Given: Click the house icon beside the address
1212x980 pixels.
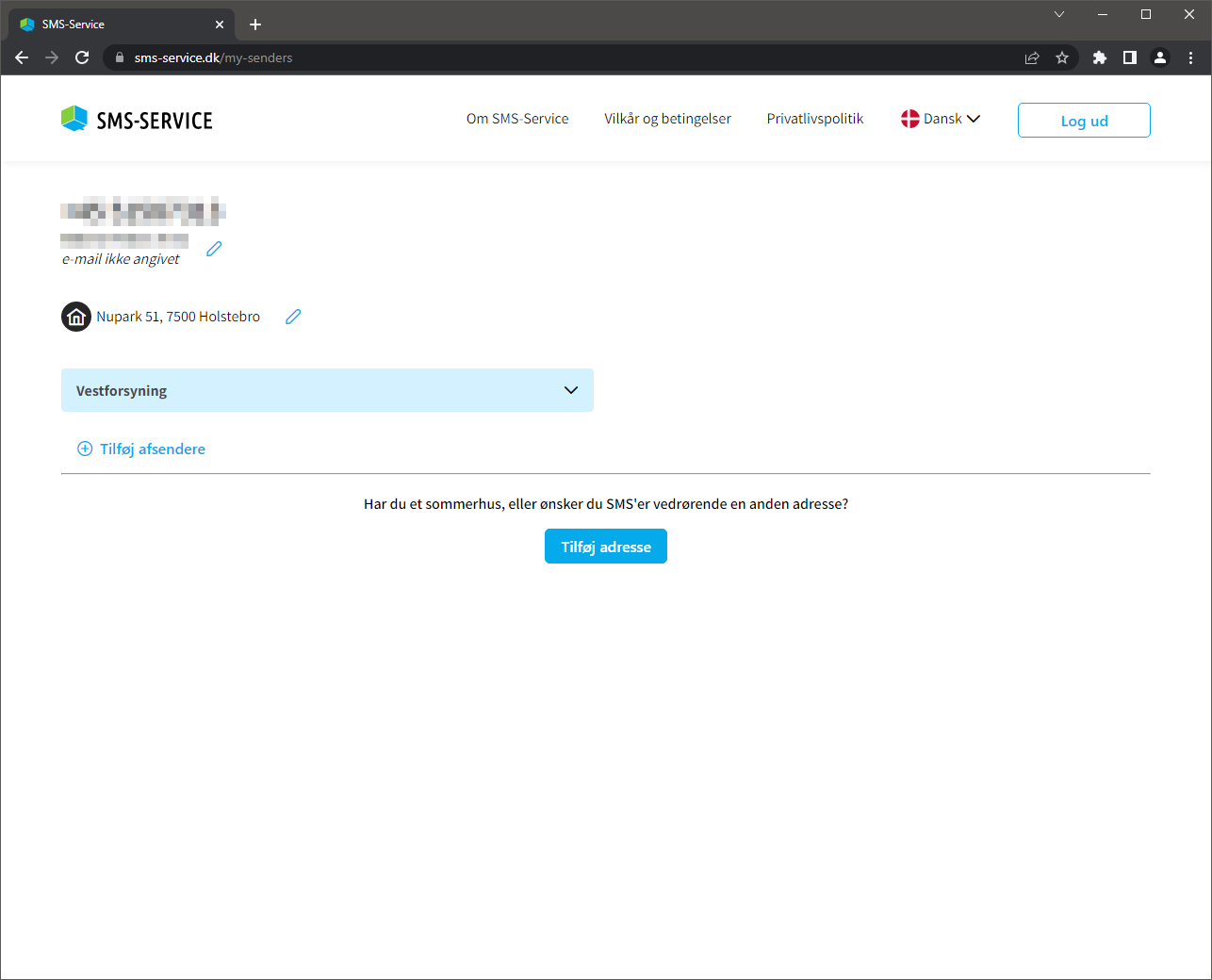Looking at the screenshot, I should click(76, 317).
